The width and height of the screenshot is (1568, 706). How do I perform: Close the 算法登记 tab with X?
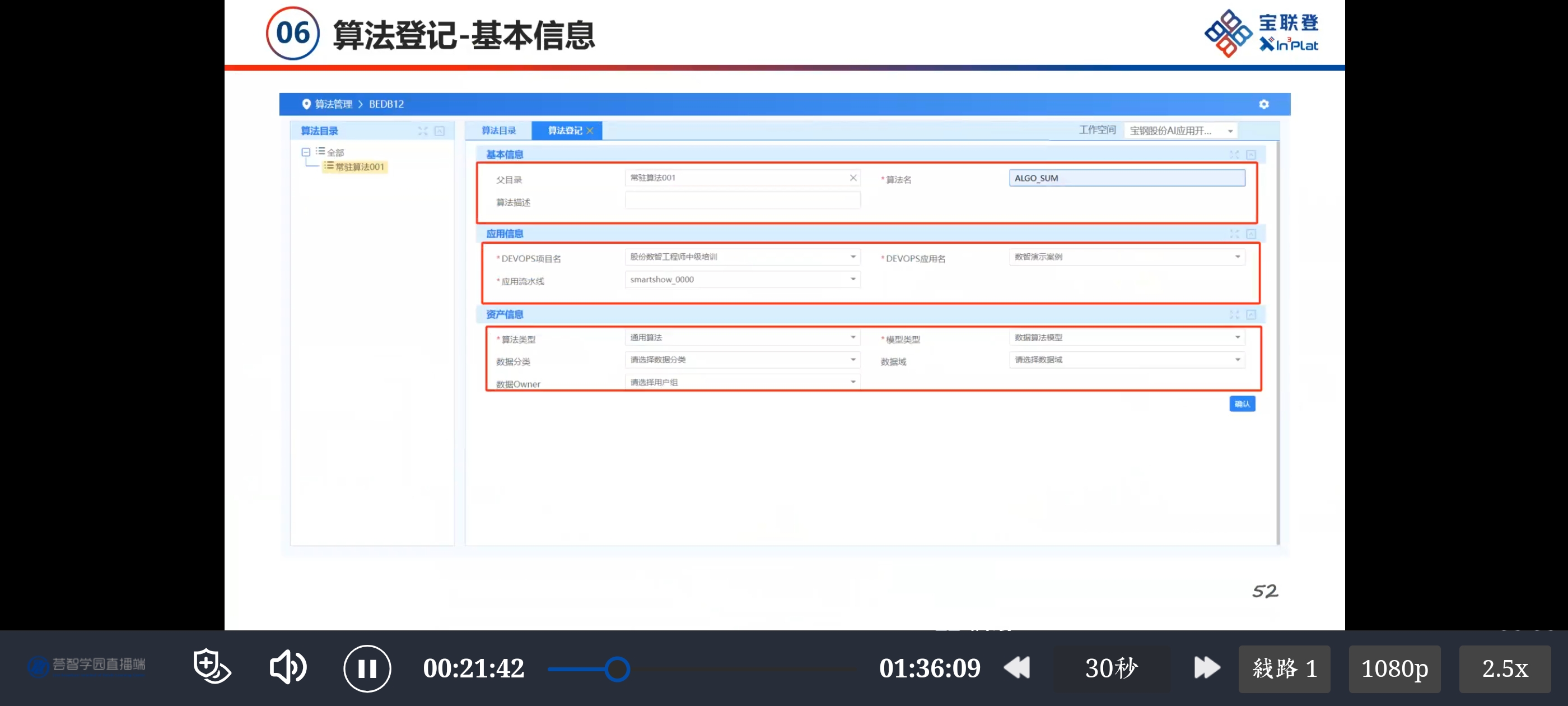[590, 131]
